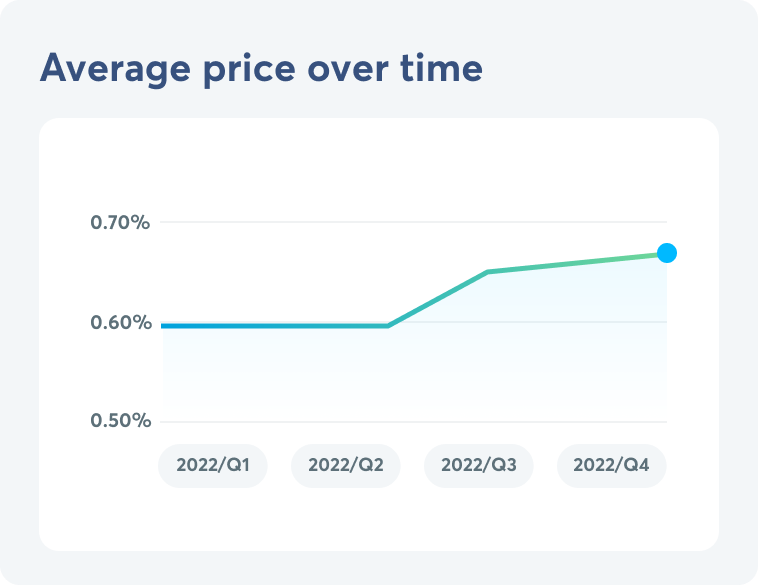Image resolution: width=758 pixels, height=585 pixels.
Task: Select the 2022/Q2 quarter pill
Action: (345, 466)
